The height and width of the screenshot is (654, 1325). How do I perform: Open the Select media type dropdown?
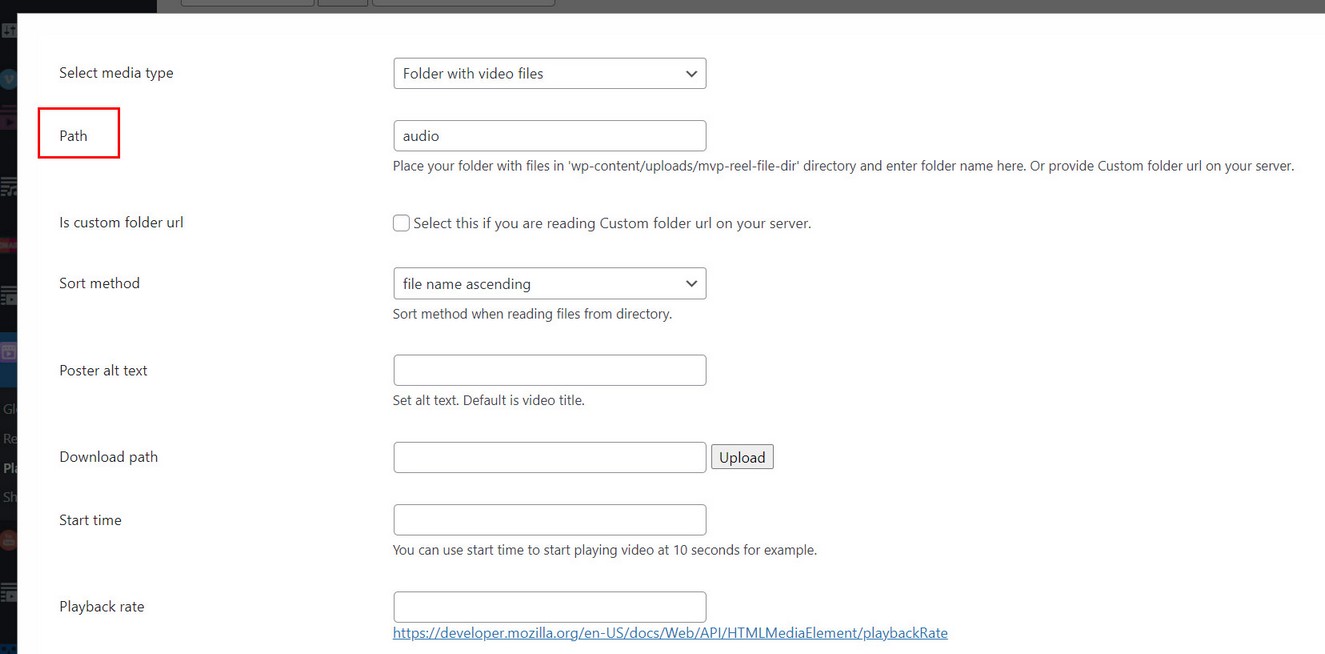[549, 73]
